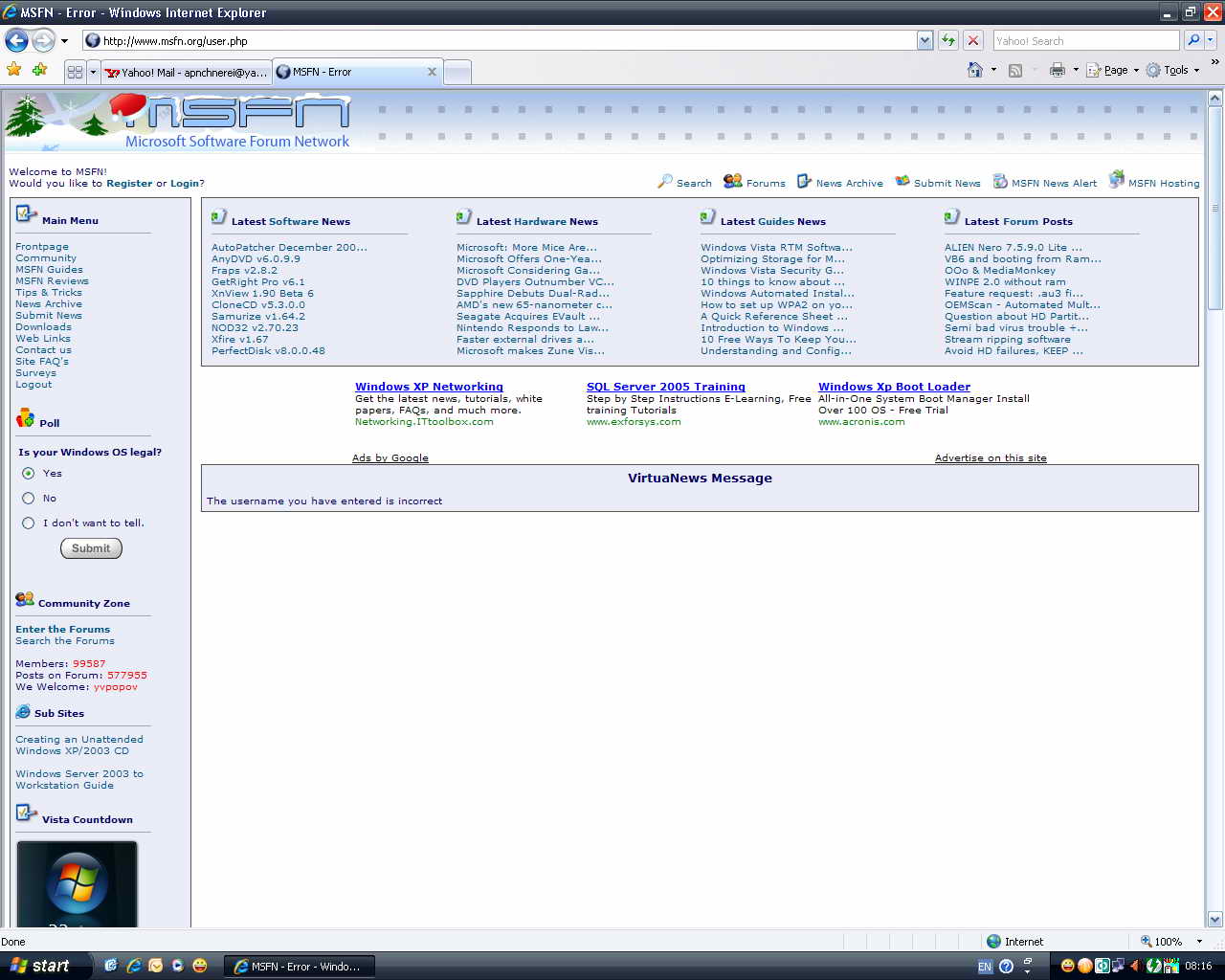Viewport: 1225px width, 980px height.
Task: Click the browser Back arrow button
Action: pyautogui.click(x=16, y=40)
